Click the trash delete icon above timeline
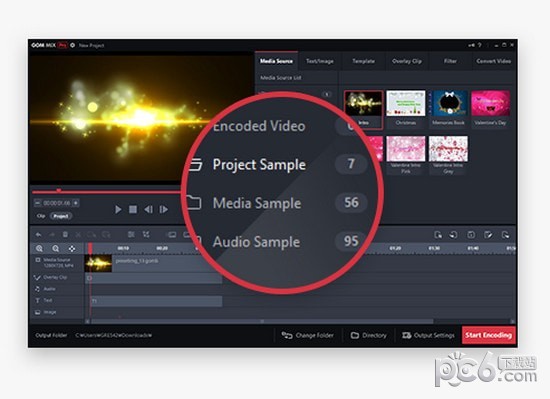The height and width of the screenshot is (399, 550). pyautogui.click(x=65, y=234)
